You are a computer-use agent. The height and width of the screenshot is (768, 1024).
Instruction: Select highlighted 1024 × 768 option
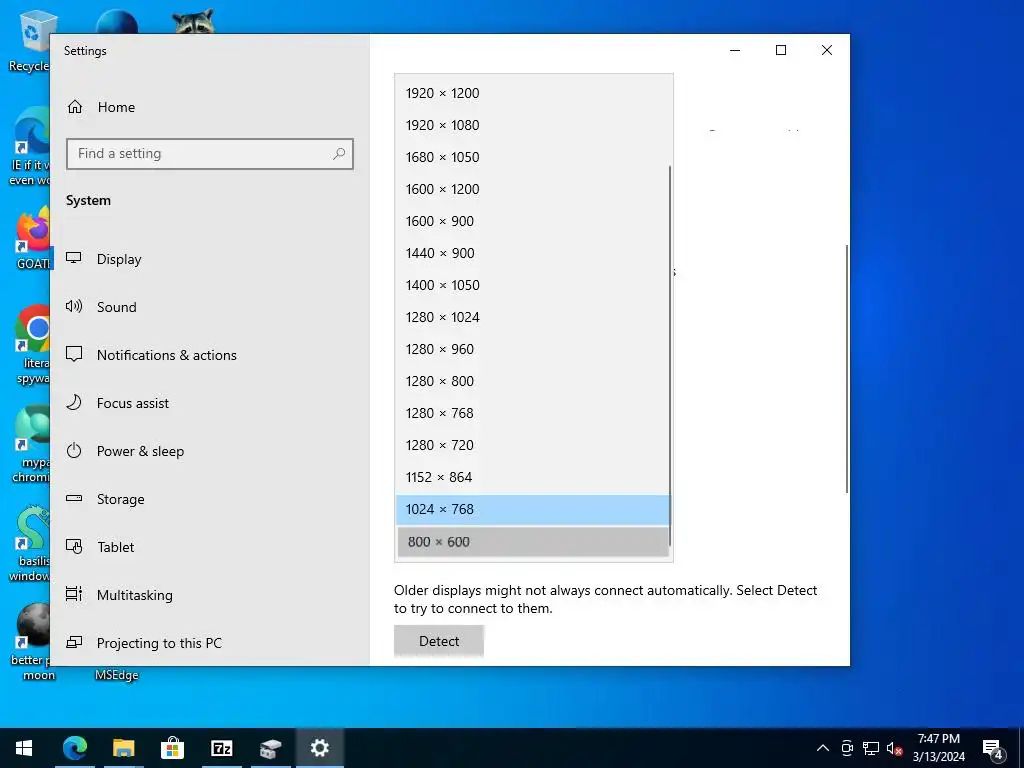coord(533,509)
